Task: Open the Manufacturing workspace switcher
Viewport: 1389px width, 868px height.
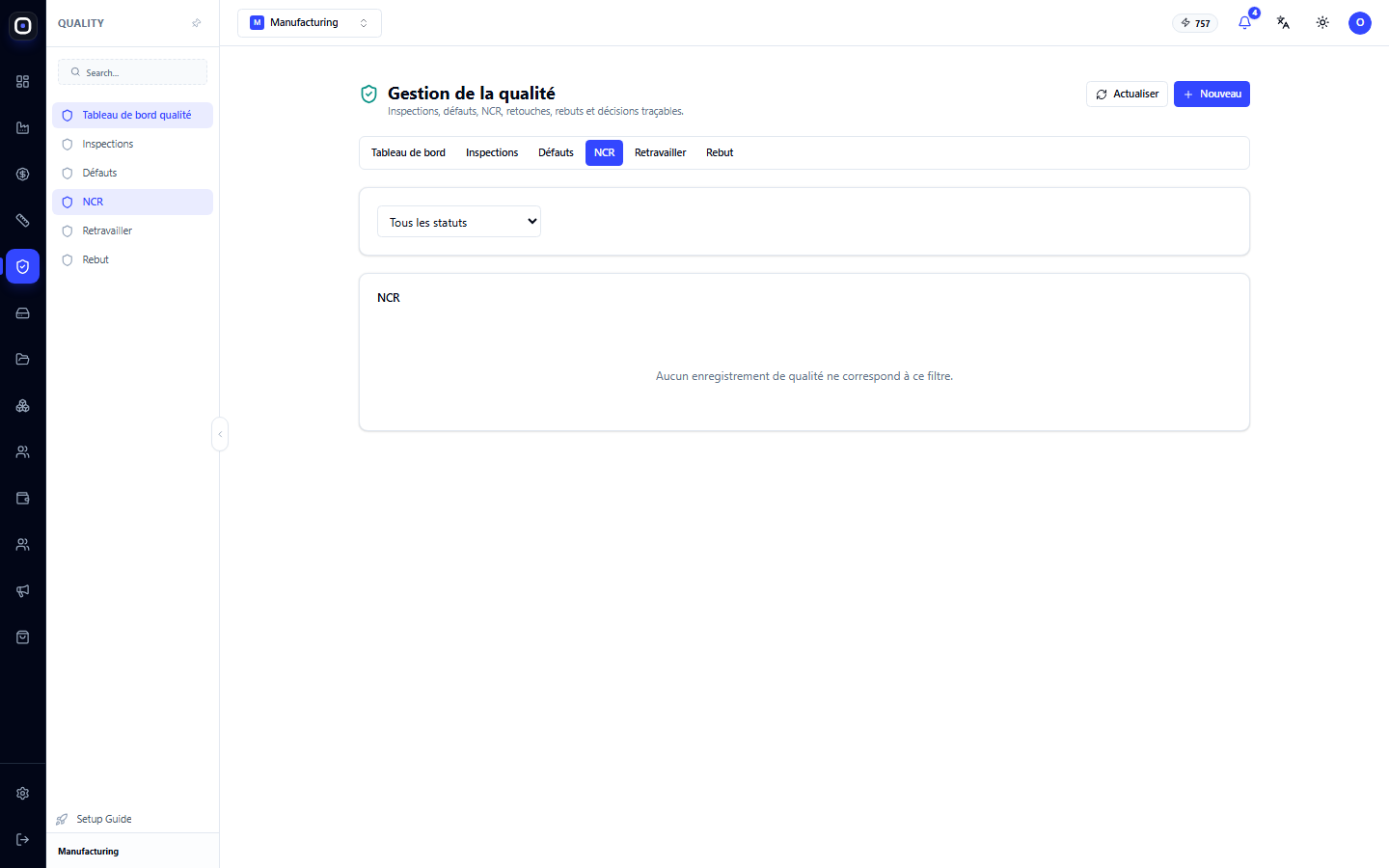Action: click(310, 23)
